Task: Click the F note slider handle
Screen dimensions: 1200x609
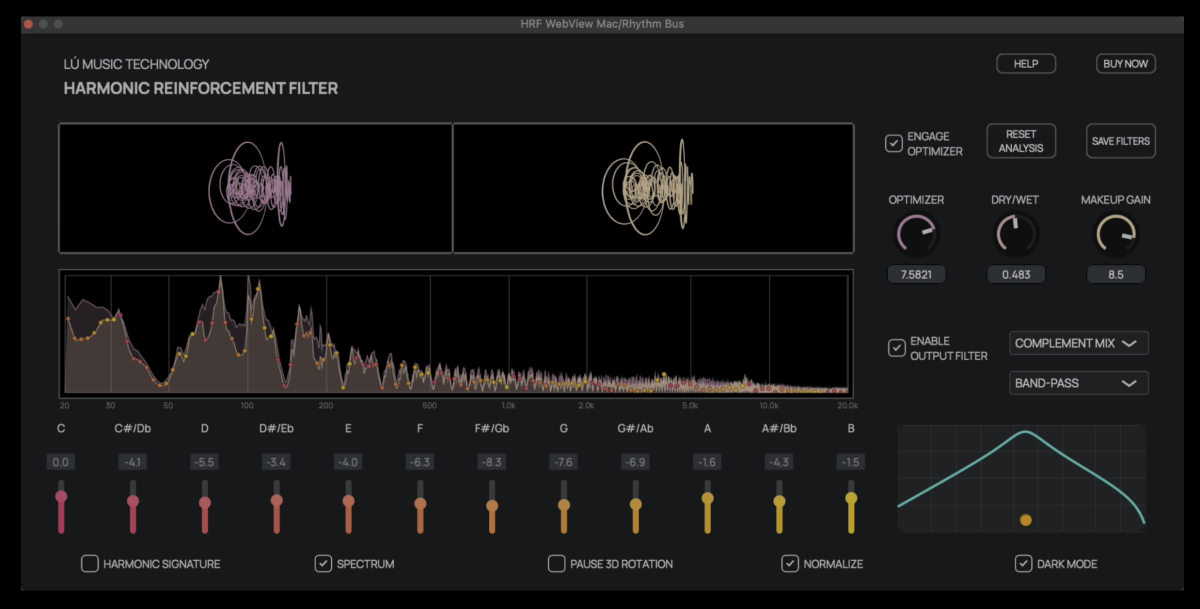Action: tap(420, 503)
